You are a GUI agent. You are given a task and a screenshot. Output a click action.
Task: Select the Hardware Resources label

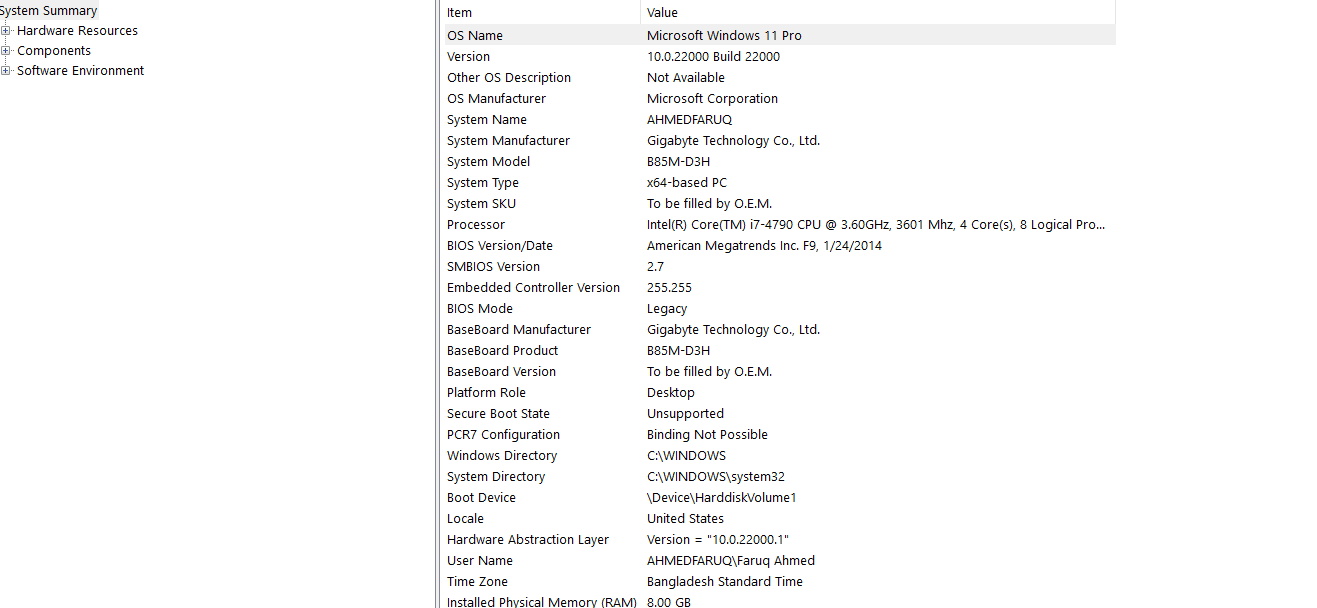(x=77, y=31)
